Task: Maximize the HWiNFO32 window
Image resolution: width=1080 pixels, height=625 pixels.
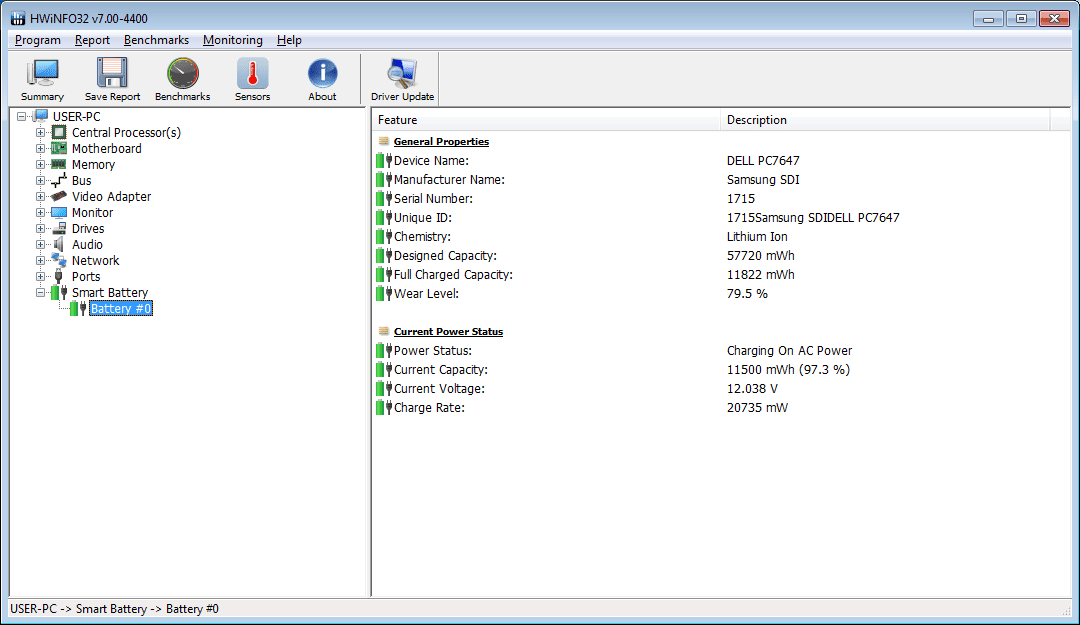Action: [x=1021, y=19]
